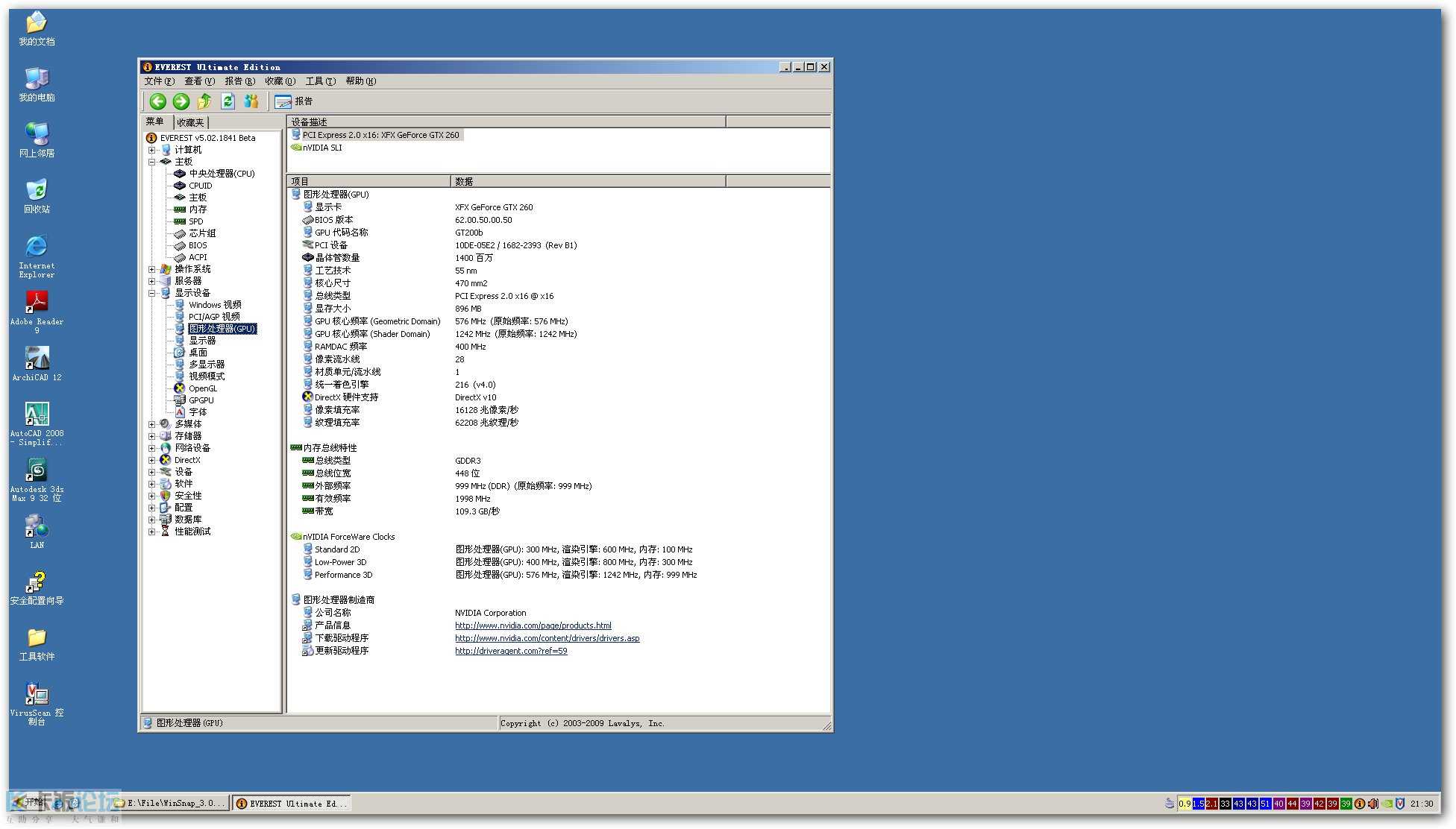Expand the 计算机 tree node
This screenshot has height=829, width=1456.
tap(151, 150)
